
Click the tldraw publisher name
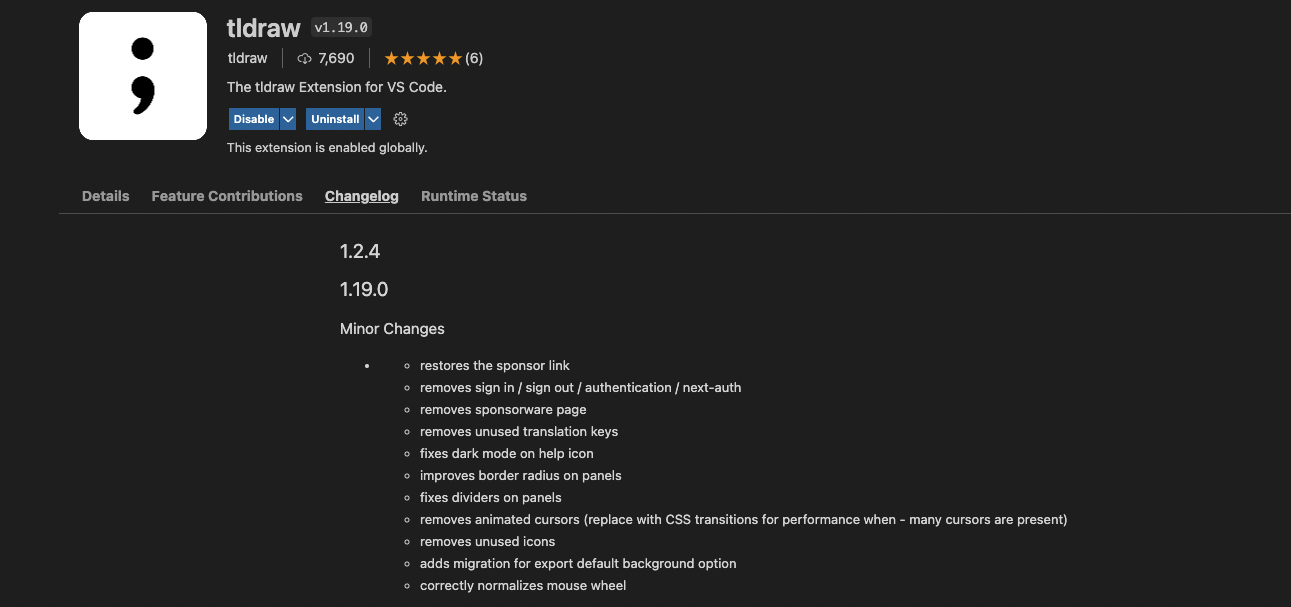(246, 58)
